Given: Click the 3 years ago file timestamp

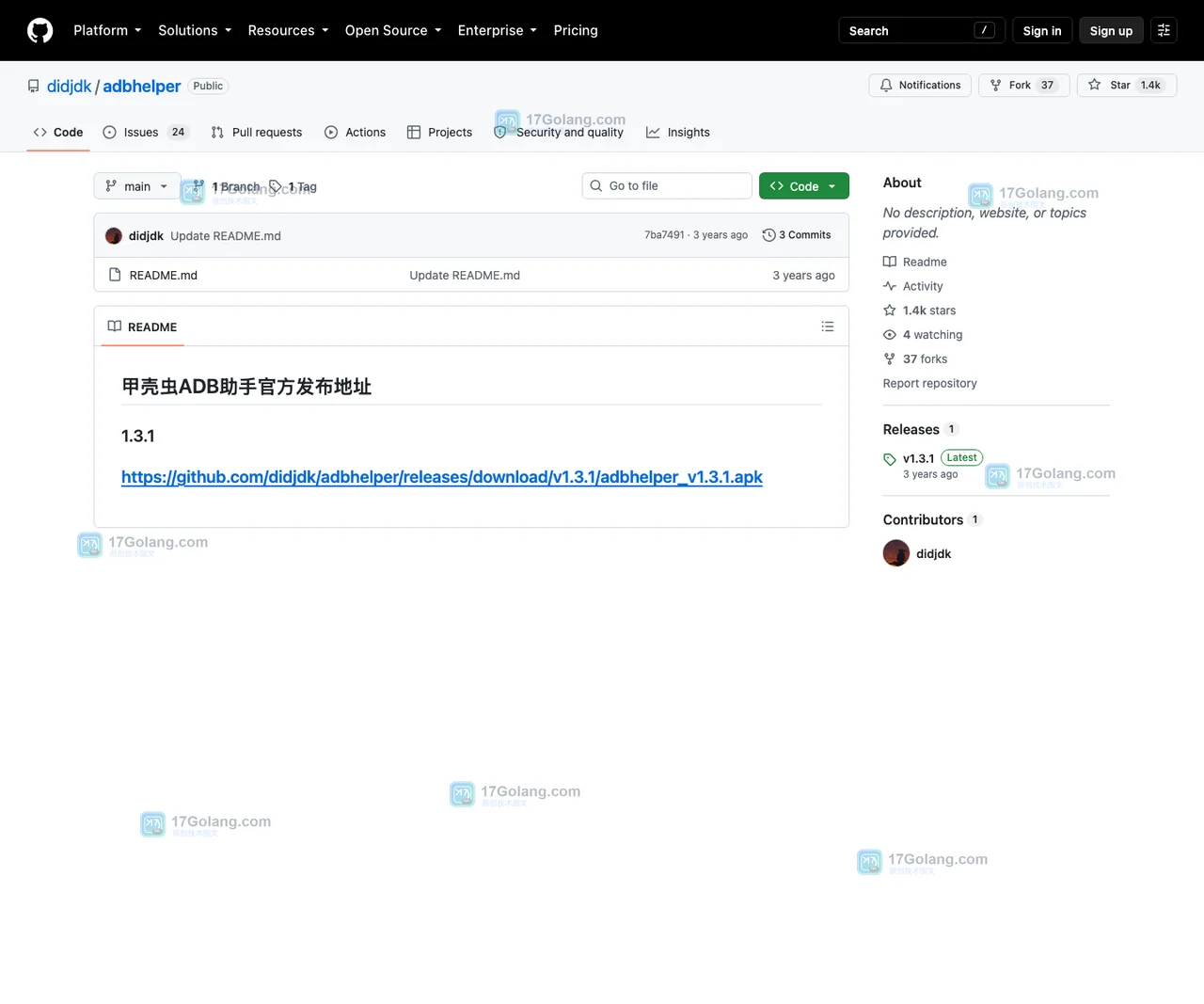Looking at the screenshot, I should point(803,275).
